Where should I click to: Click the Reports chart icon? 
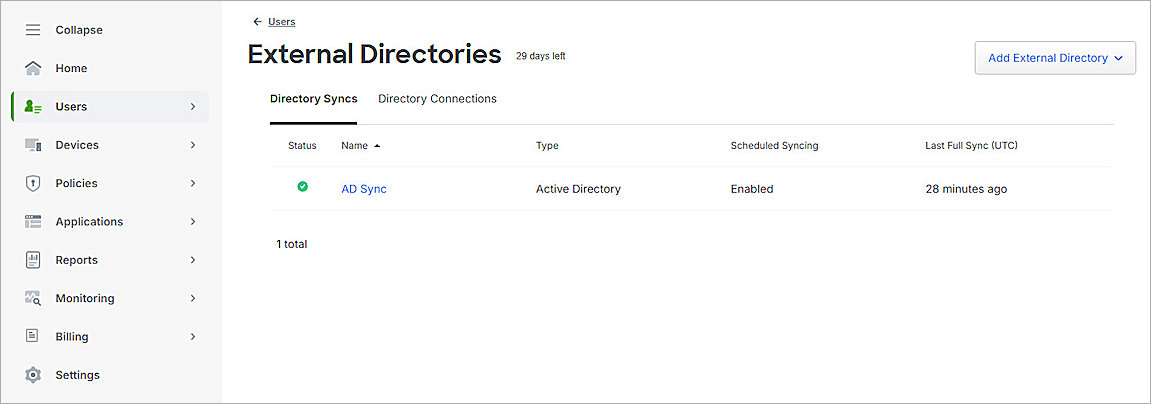pyautogui.click(x=33, y=260)
